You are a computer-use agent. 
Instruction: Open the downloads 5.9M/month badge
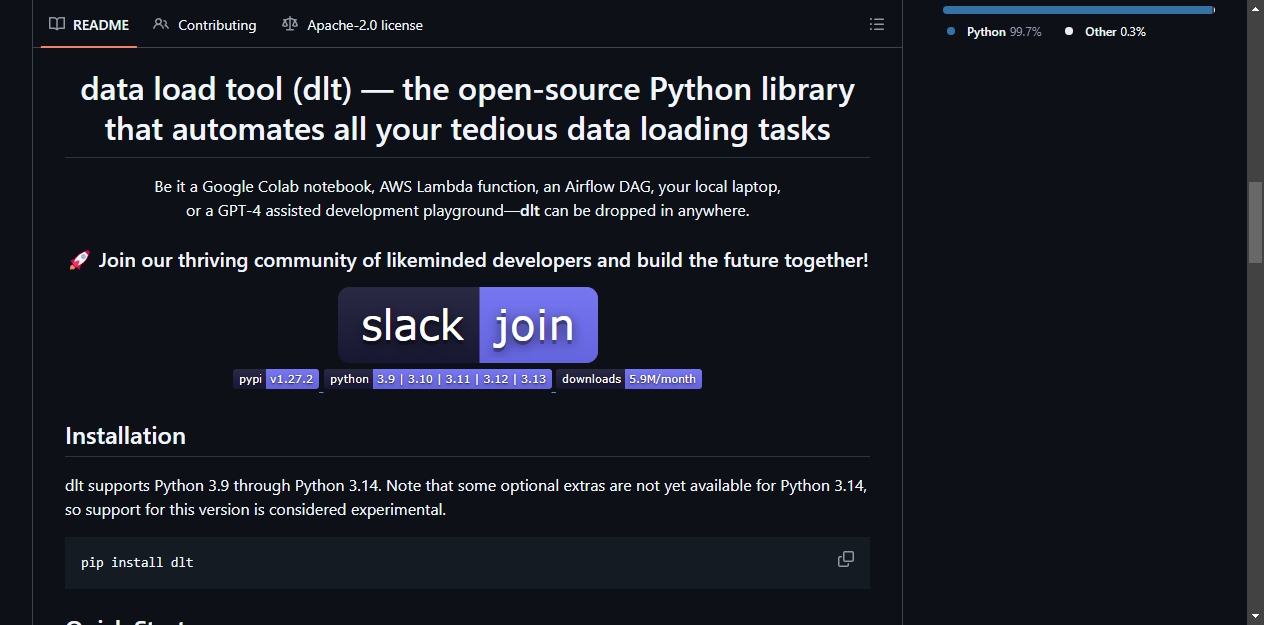click(629, 379)
